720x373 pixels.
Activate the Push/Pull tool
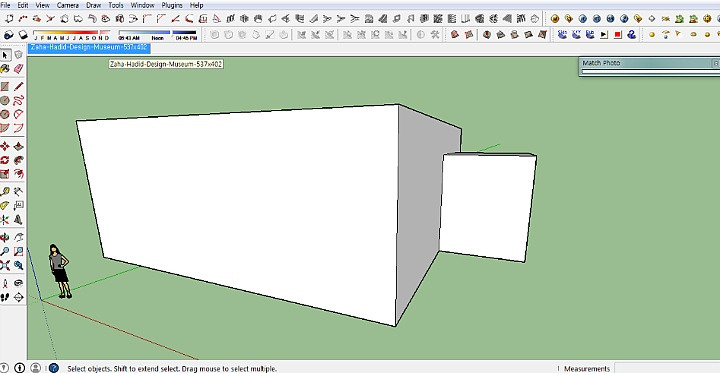18,147
